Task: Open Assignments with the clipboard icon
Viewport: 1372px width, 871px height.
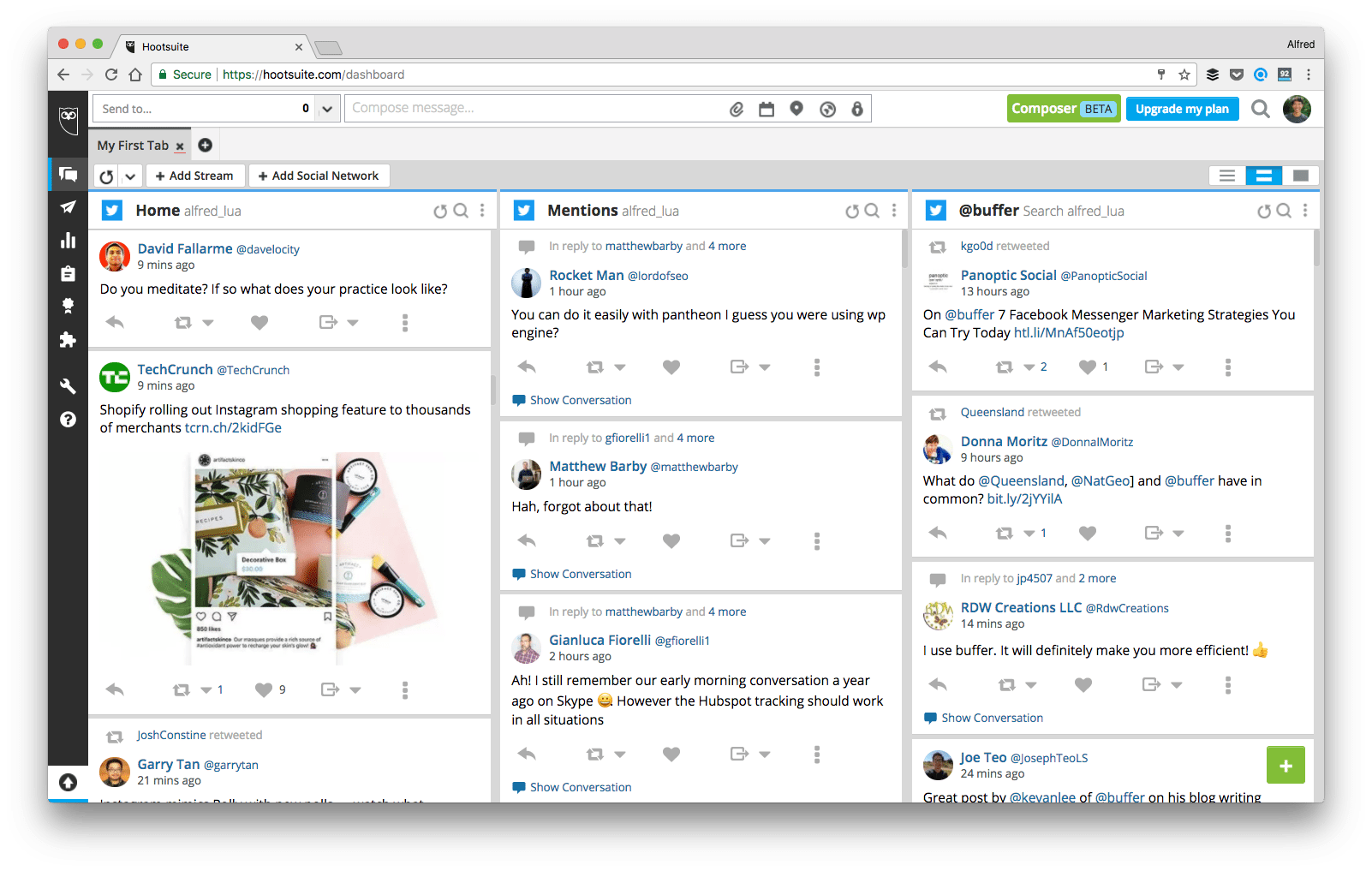Action: [x=68, y=273]
